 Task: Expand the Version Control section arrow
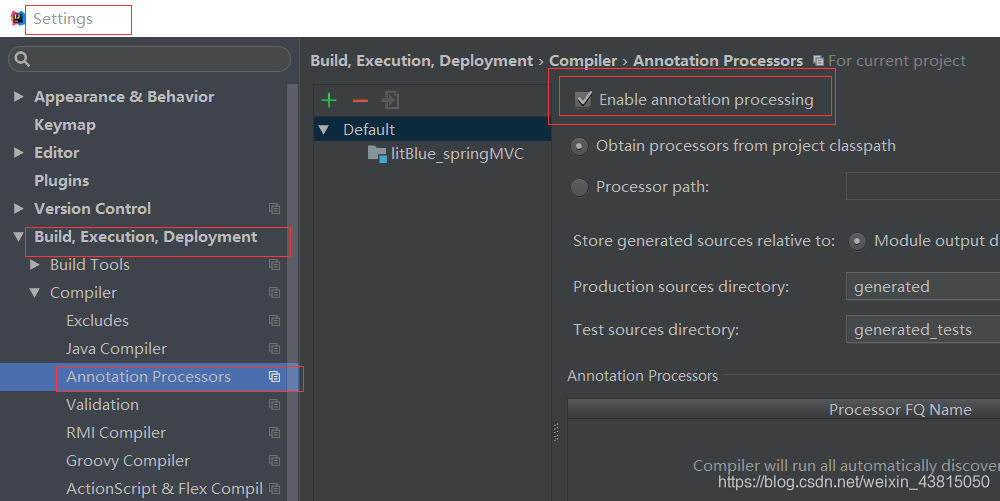[18, 209]
